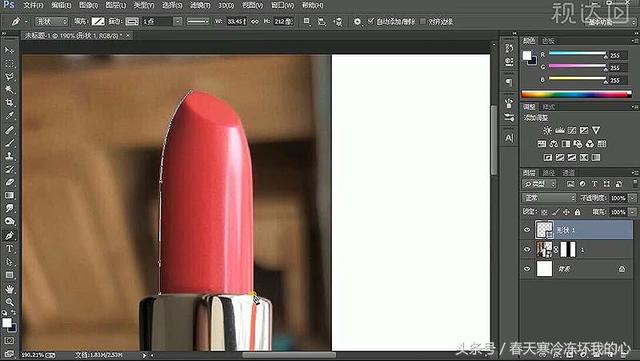
Task: Open the tool mode Shape dropdown
Action: click(x=51, y=21)
